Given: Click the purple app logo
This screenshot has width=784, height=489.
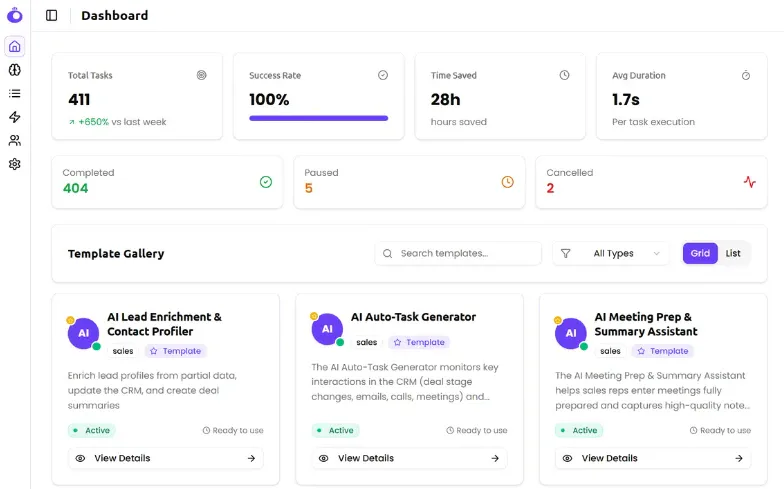Looking at the screenshot, I should pos(14,15).
